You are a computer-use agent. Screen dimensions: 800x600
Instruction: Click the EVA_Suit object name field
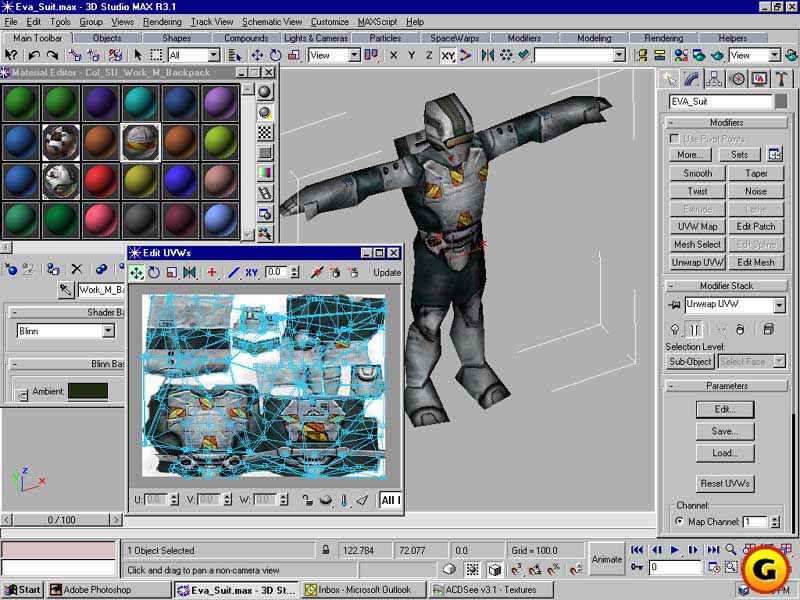coord(720,102)
